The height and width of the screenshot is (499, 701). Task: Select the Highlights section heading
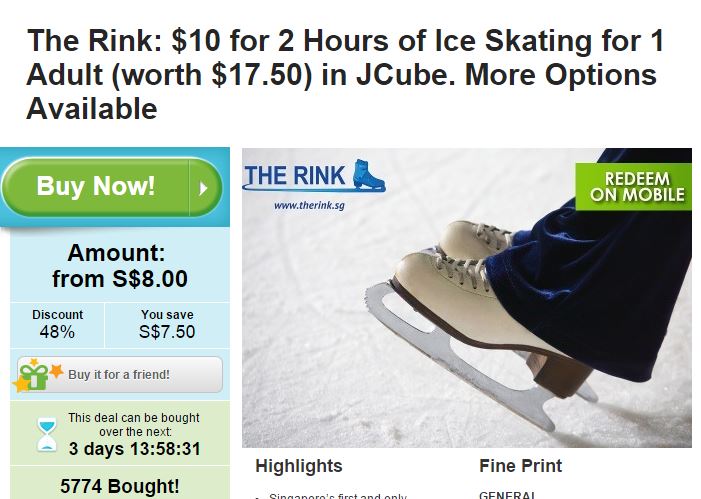point(299,466)
